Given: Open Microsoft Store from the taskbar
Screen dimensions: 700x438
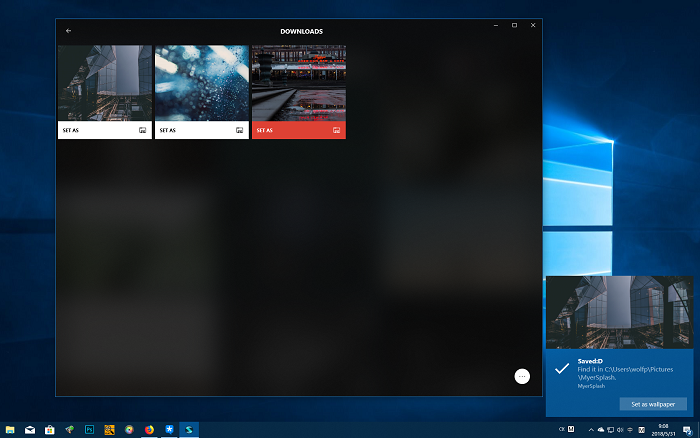Looking at the screenshot, I should (x=50, y=430).
